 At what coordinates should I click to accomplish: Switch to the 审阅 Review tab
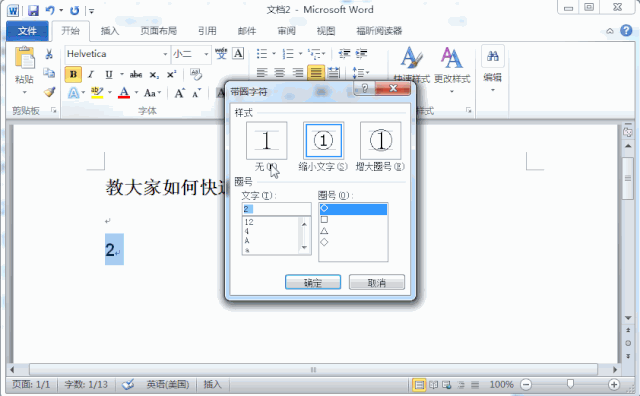click(287, 31)
